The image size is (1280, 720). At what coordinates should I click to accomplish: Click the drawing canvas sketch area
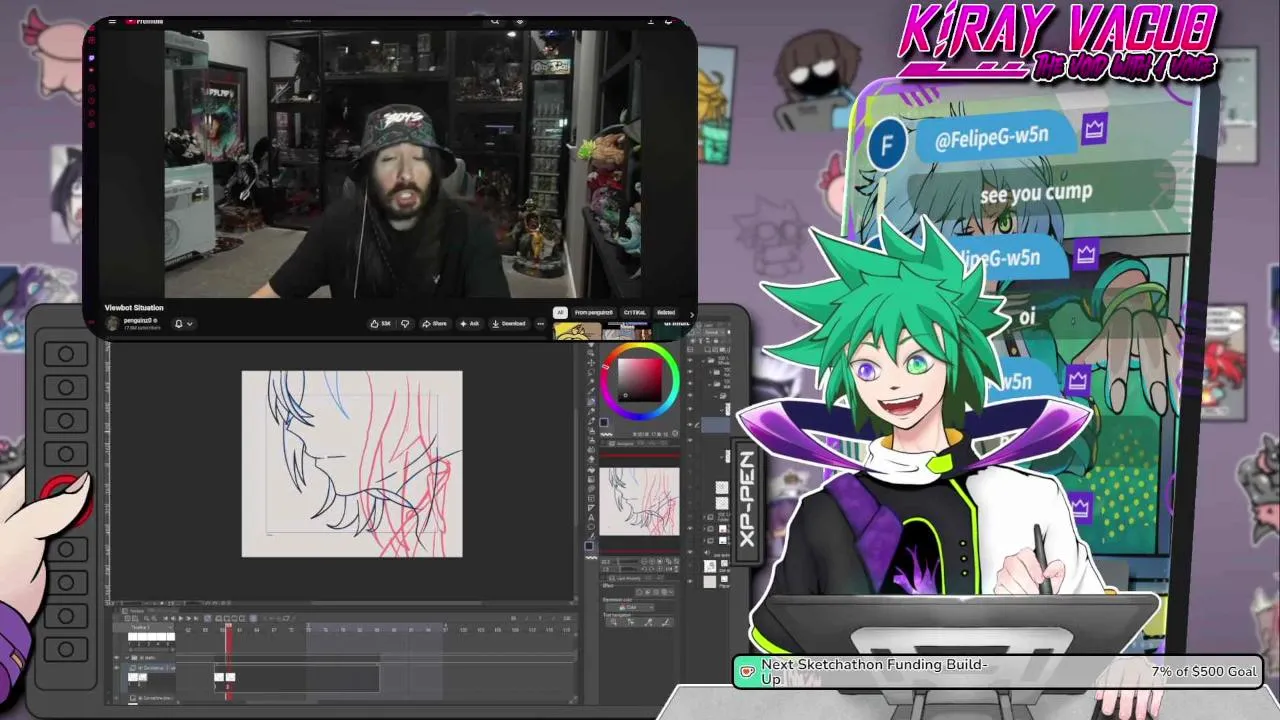click(x=352, y=463)
